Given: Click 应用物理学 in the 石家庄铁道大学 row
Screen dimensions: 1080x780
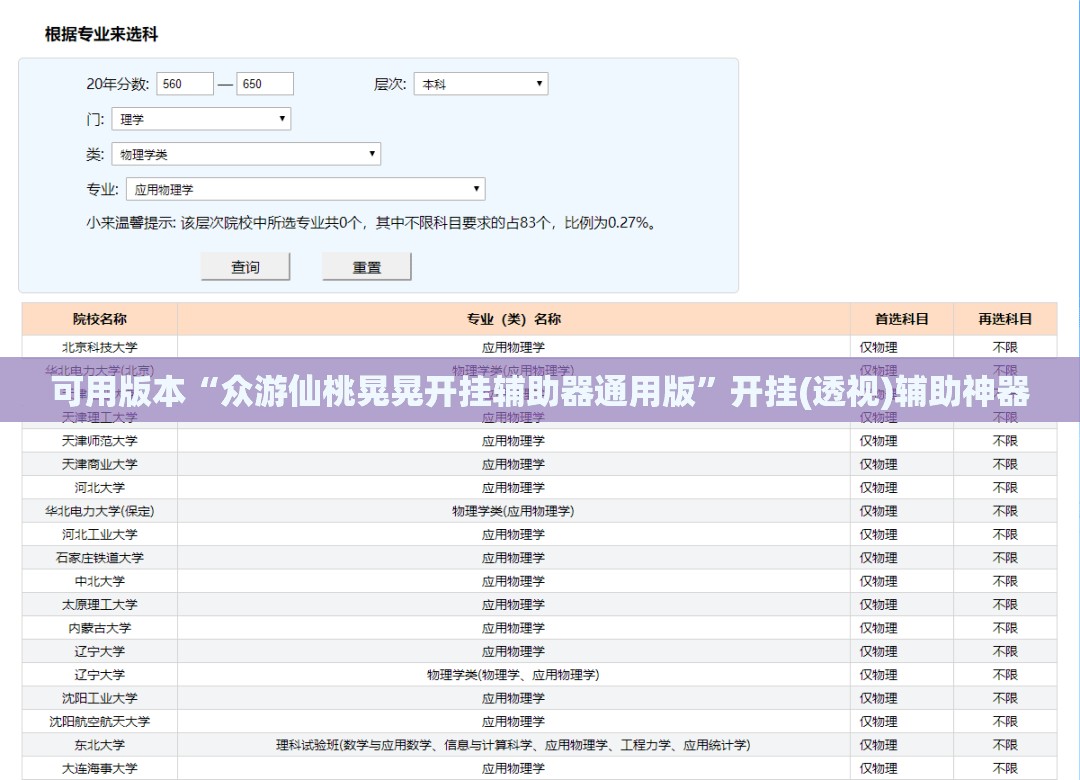Looking at the screenshot, I should click(513, 558).
